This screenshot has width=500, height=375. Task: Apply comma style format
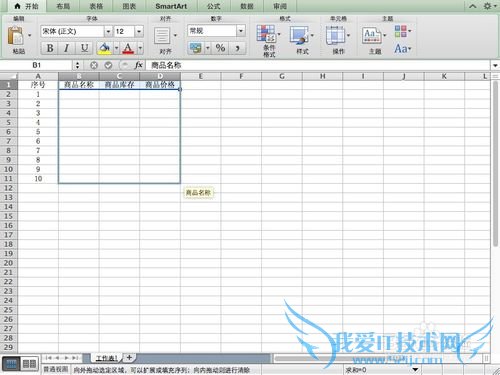(x=238, y=48)
